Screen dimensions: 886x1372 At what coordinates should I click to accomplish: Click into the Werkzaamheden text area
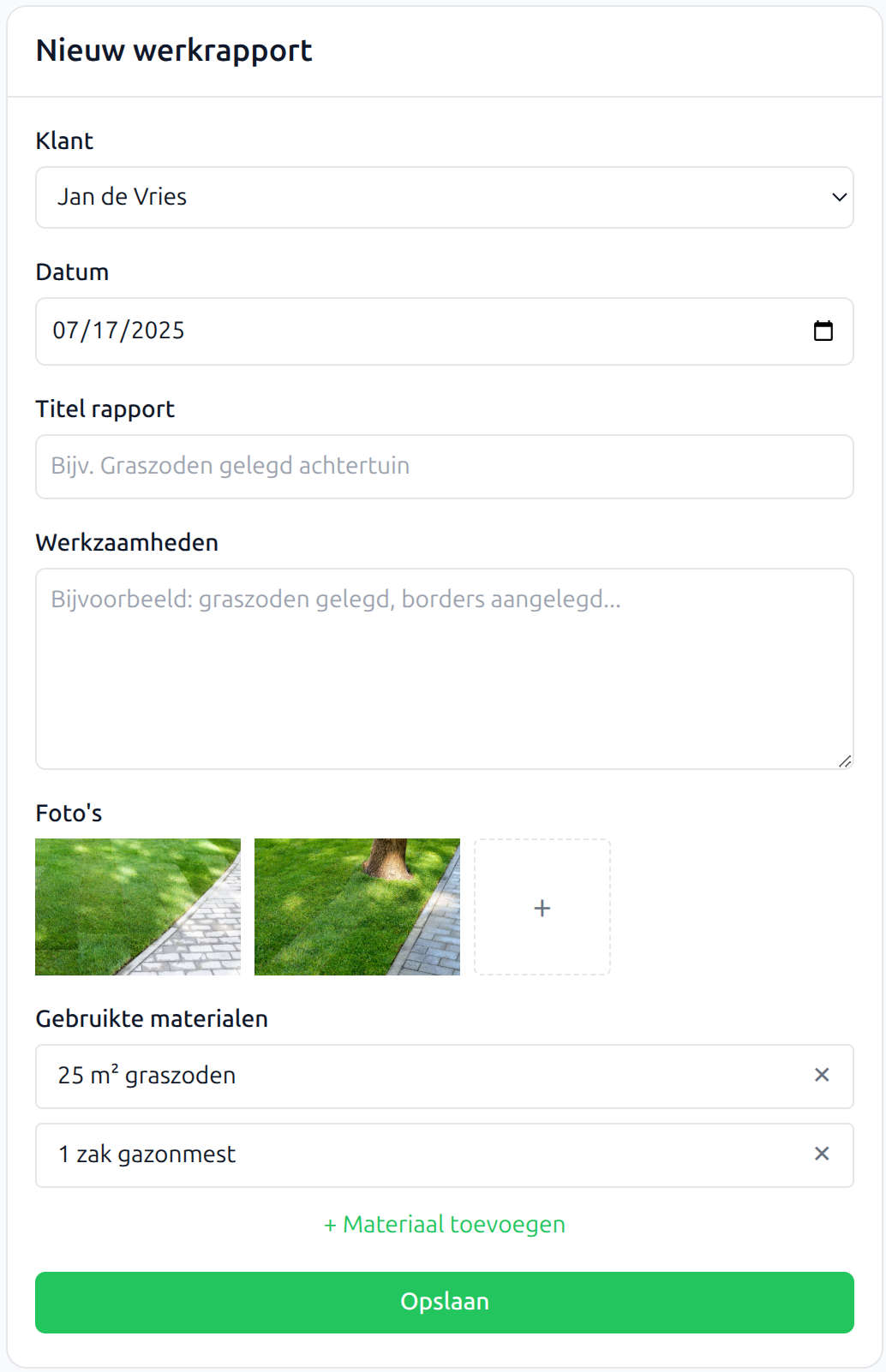pyautogui.click(x=445, y=669)
